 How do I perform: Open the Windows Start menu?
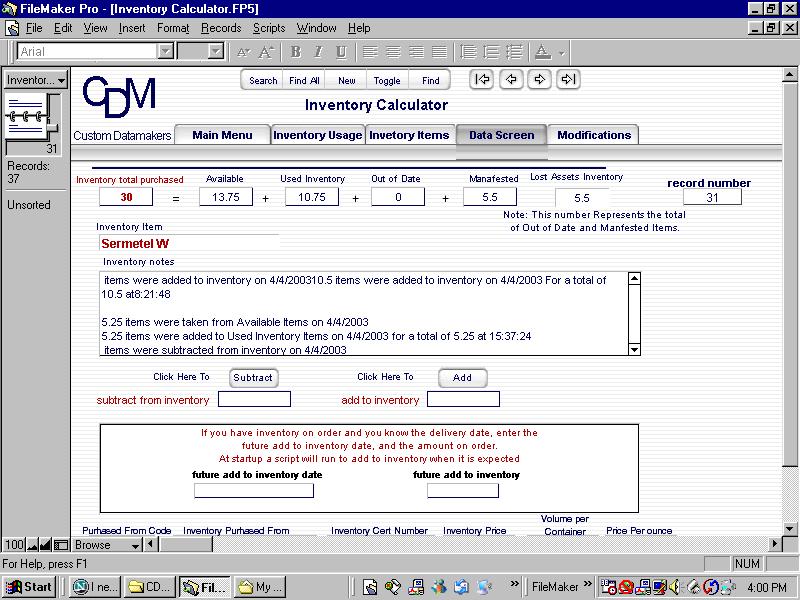click(29, 587)
